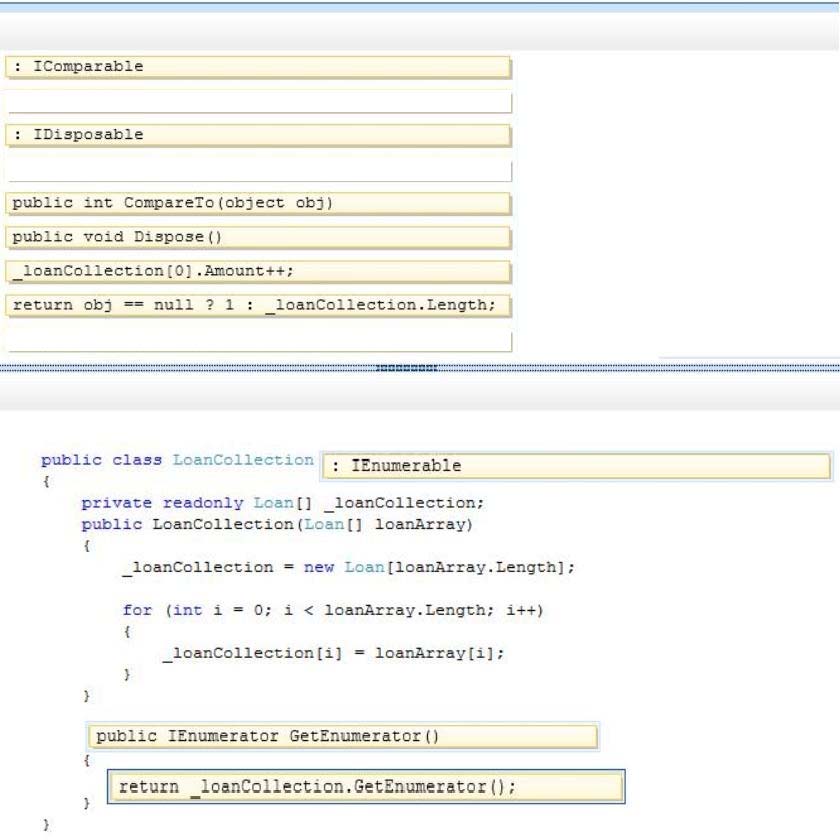The height and width of the screenshot is (840, 840).
Task: Click the 'private readonly Loan[] _loanCollection;' line
Action: point(283,503)
